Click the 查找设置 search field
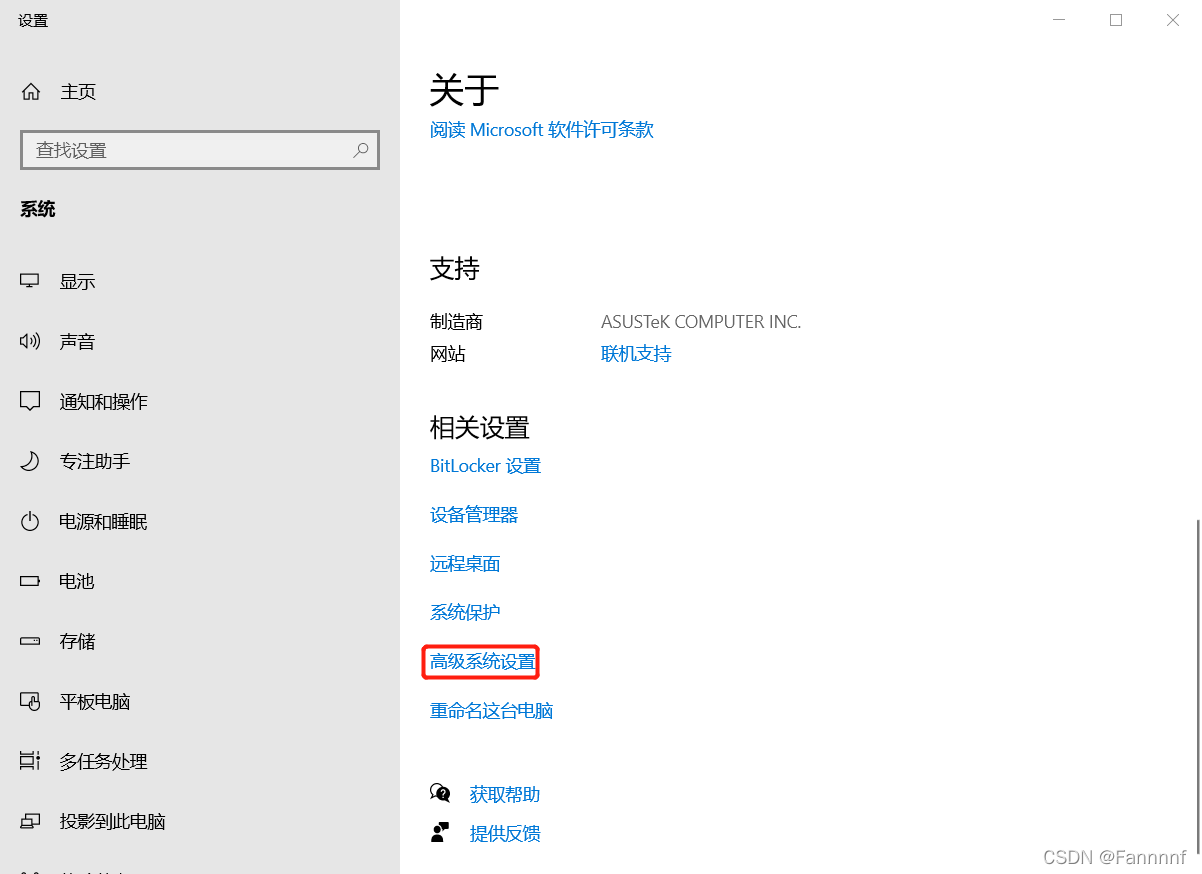This screenshot has width=1202, height=874. 200,150
